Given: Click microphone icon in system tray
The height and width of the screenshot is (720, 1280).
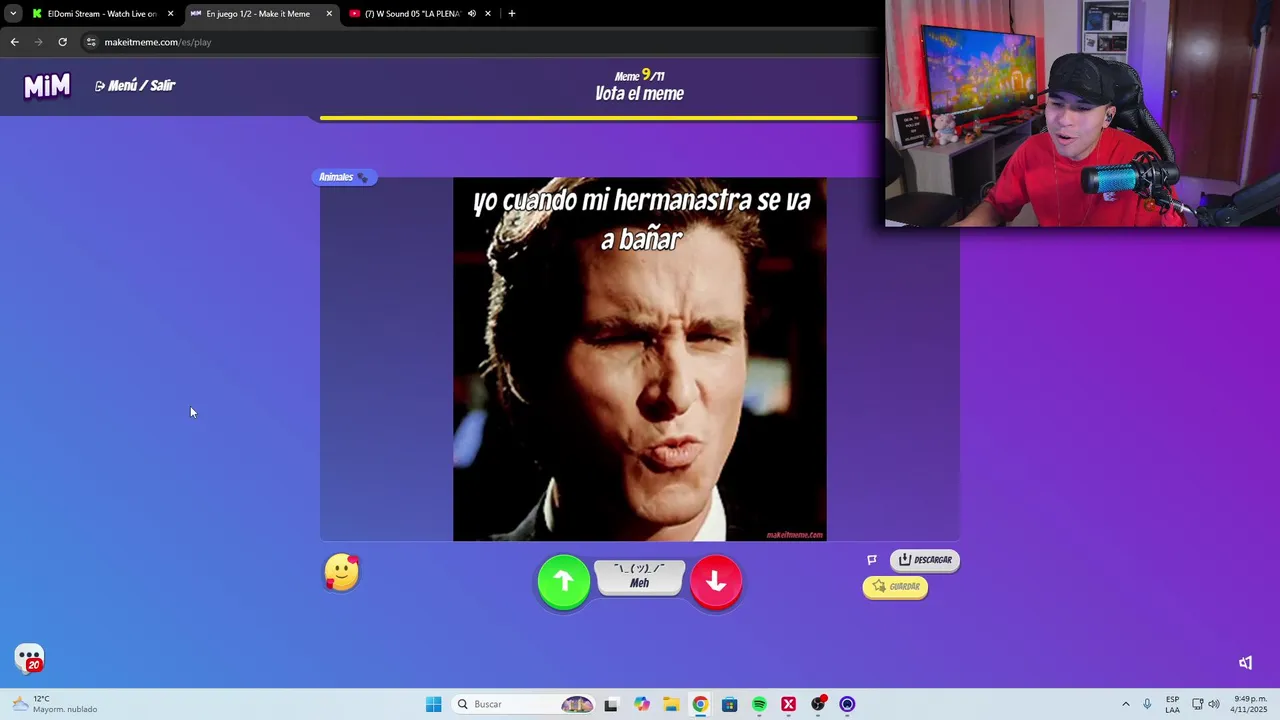Looking at the screenshot, I should 1147,704.
